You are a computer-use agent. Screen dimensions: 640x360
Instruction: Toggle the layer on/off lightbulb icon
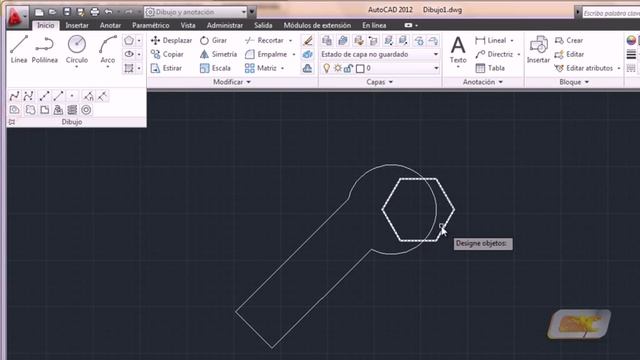pos(327,68)
